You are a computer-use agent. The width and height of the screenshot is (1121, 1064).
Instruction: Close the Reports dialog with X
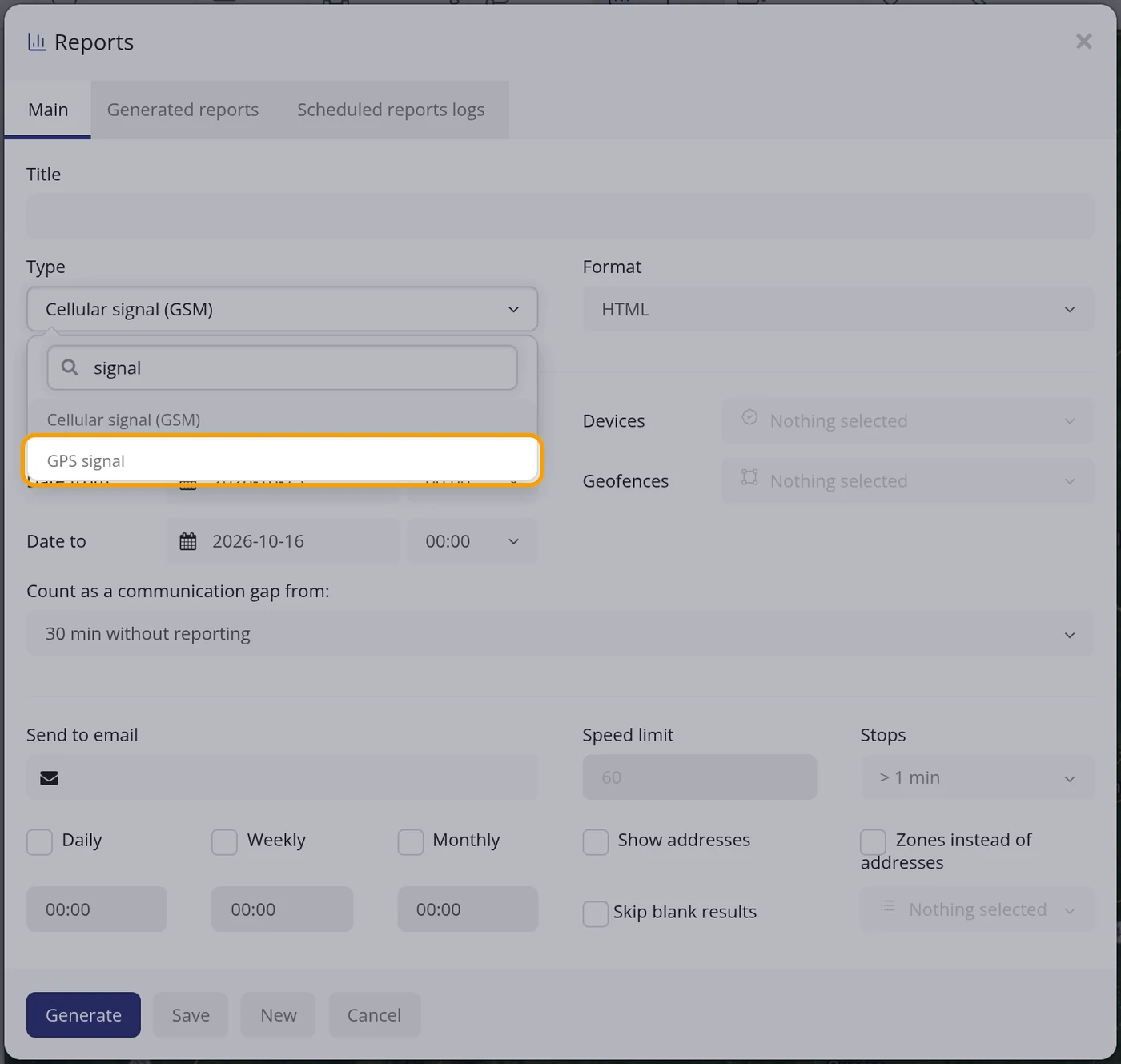(1083, 42)
